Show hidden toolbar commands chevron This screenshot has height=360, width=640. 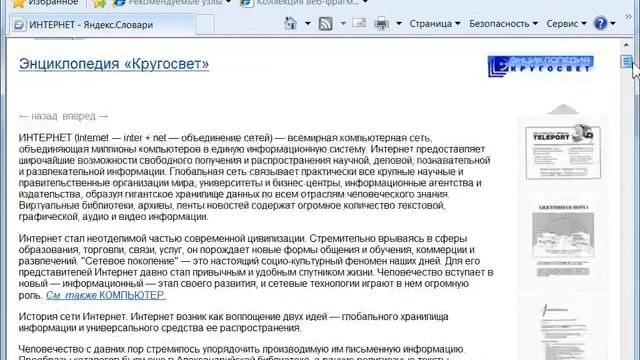[x=628, y=17]
